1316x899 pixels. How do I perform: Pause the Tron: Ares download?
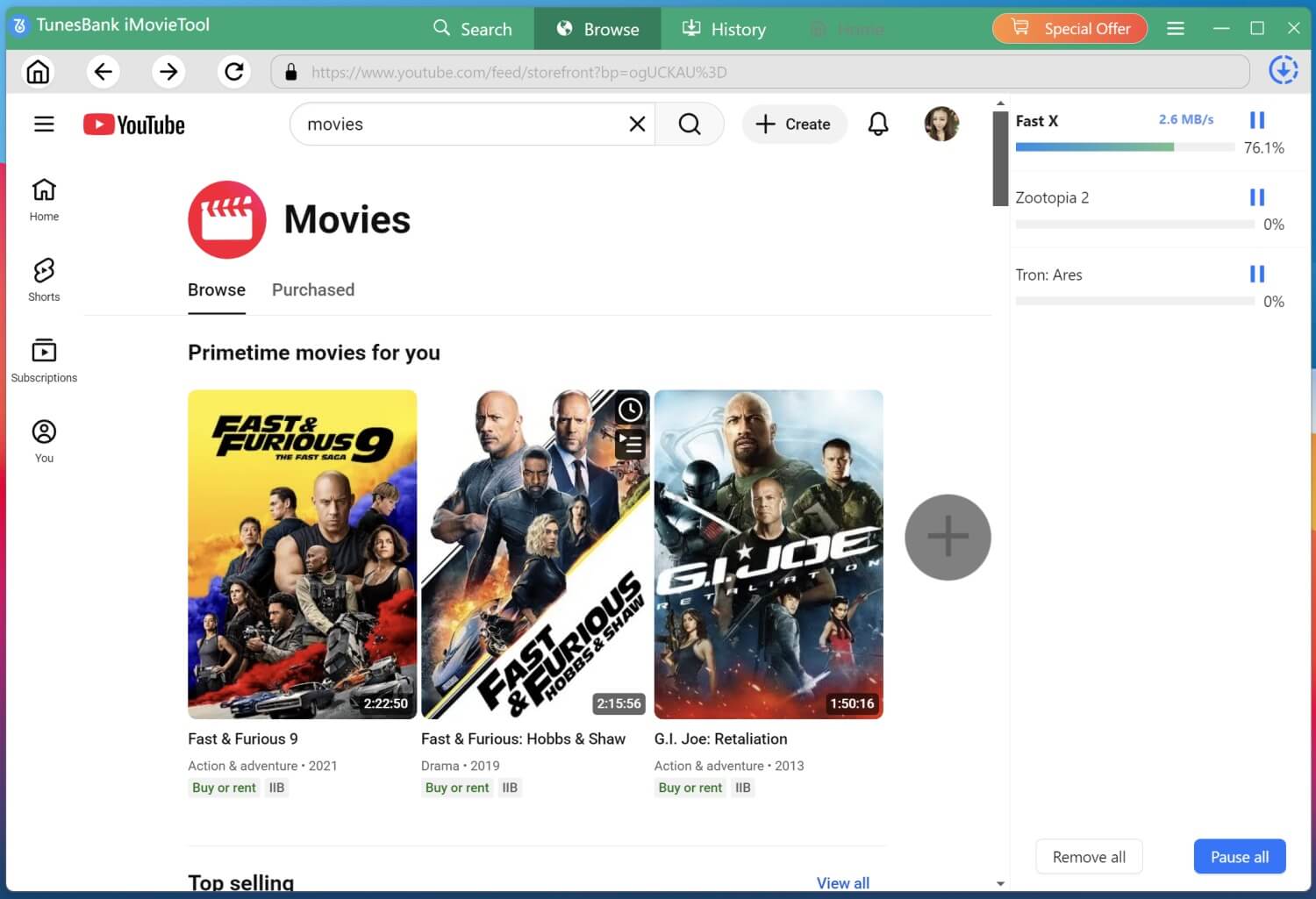[1257, 274]
